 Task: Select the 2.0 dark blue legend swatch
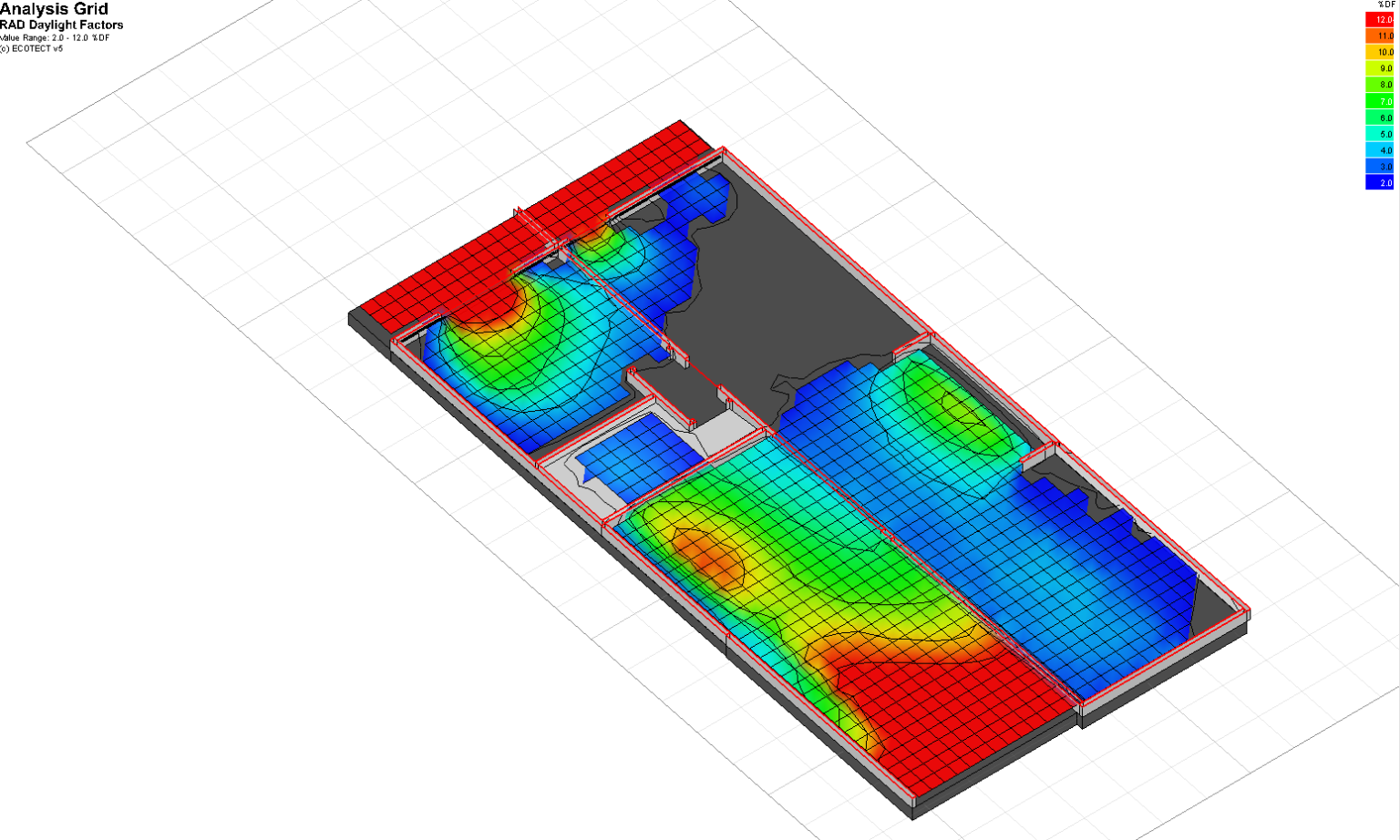point(1379,182)
